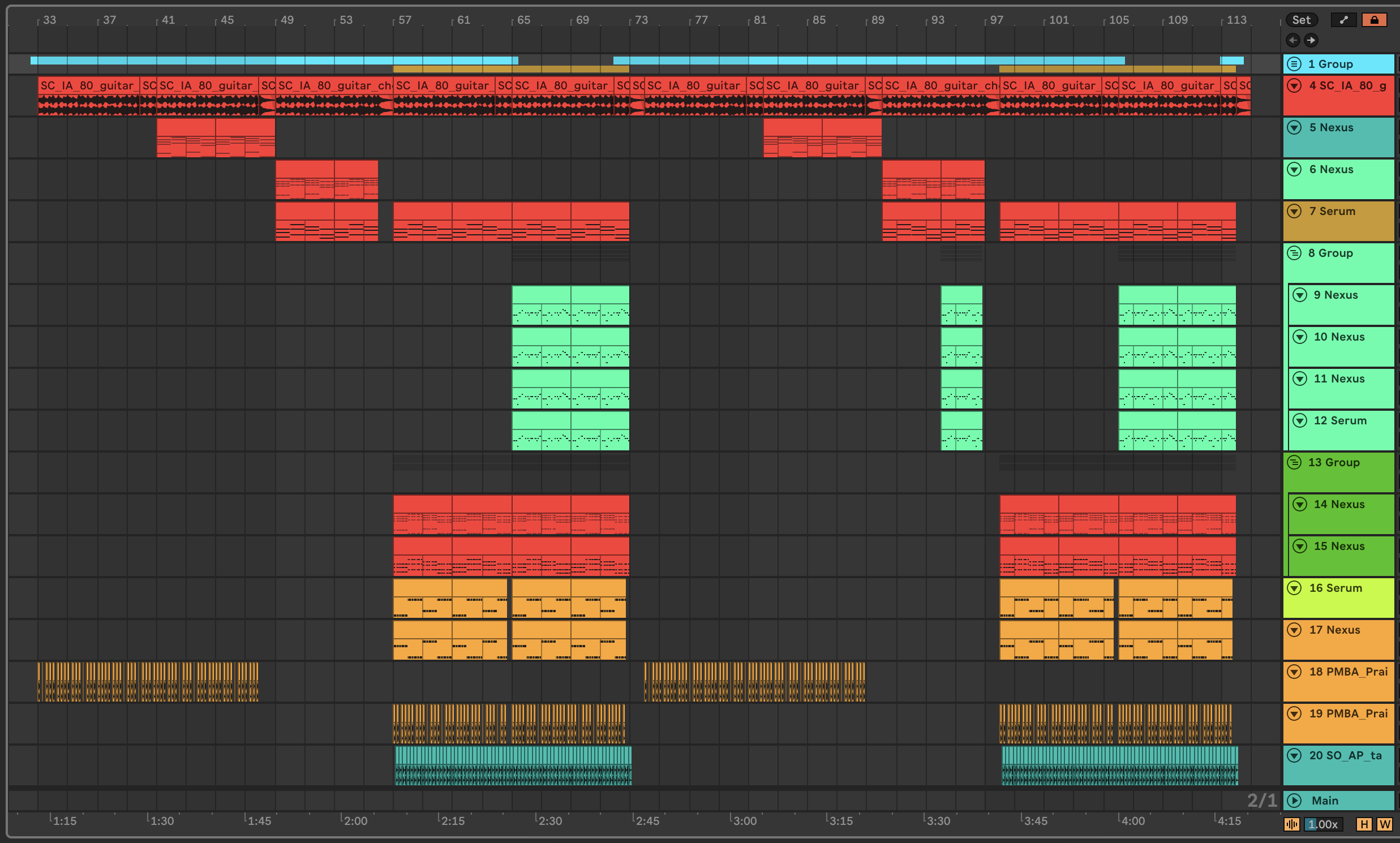The height and width of the screenshot is (843, 1400).
Task: Click the Set locator button
Action: [x=1301, y=20]
